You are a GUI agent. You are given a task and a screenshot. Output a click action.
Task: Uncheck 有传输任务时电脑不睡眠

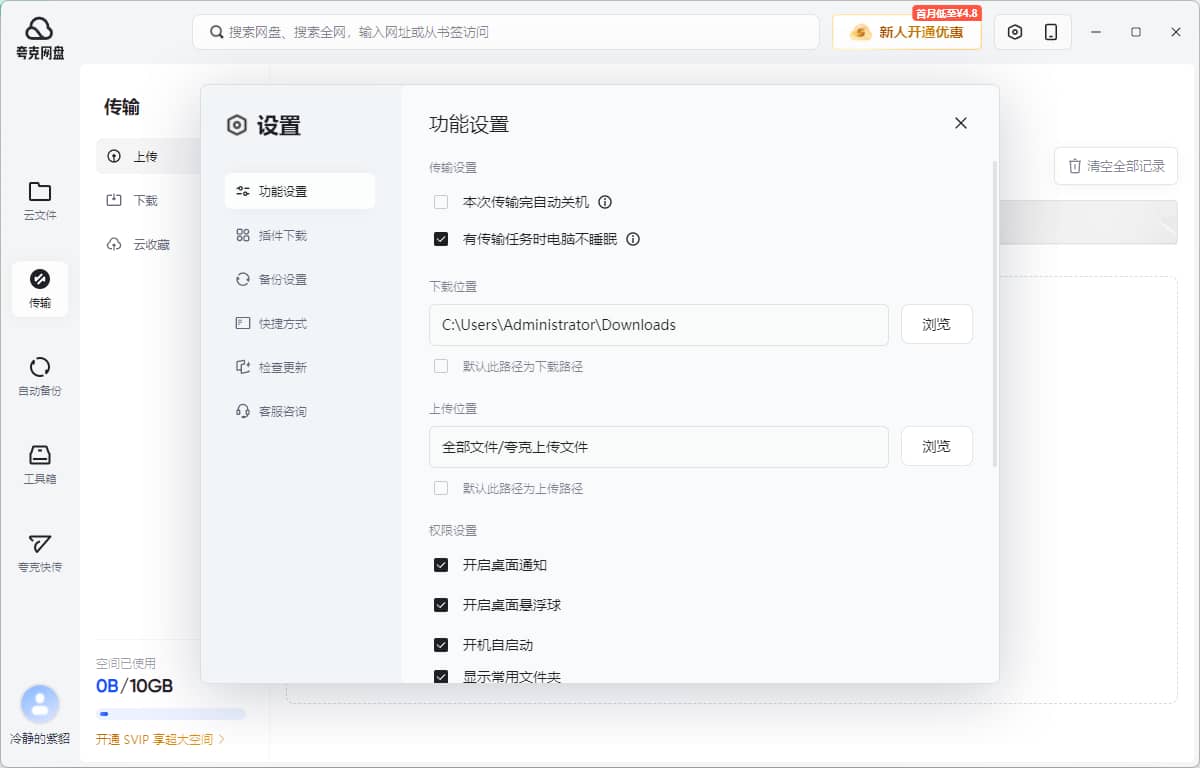click(x=441, y=239)
